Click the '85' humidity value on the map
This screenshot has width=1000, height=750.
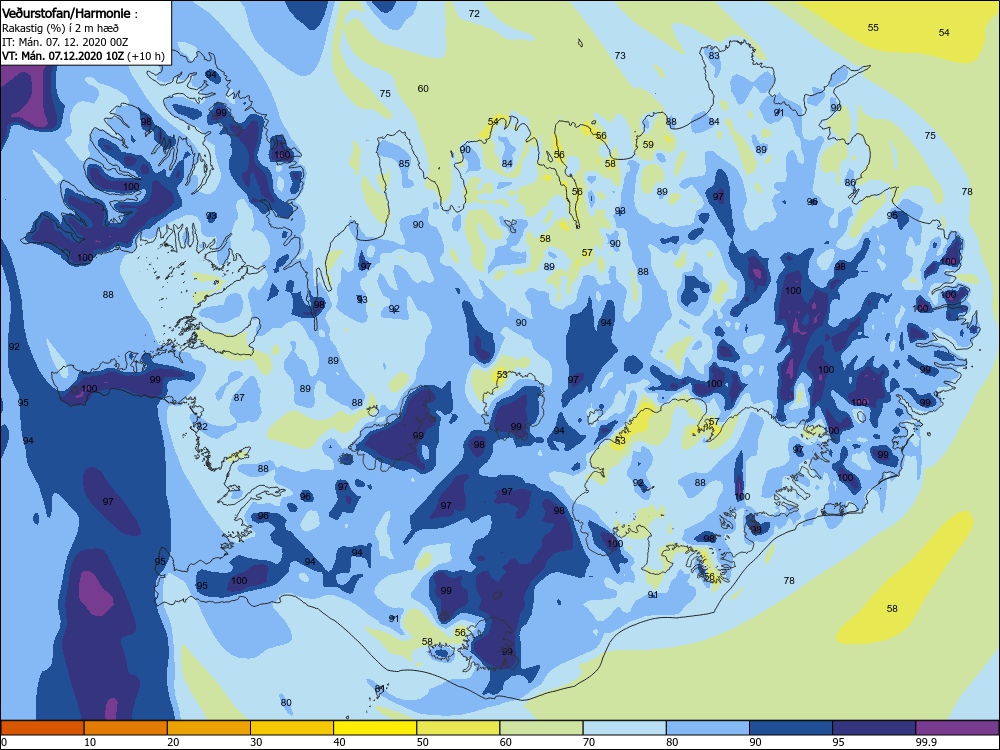pyautogui.click(x=404, y=163)
